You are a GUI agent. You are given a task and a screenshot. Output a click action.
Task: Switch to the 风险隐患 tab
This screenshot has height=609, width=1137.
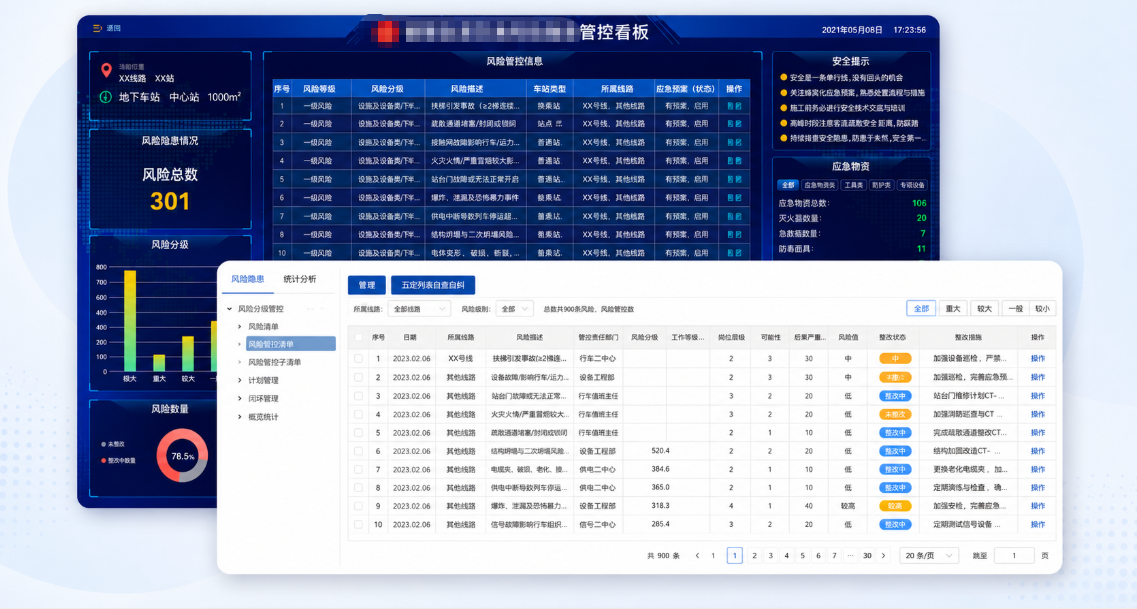coord(247,279)
